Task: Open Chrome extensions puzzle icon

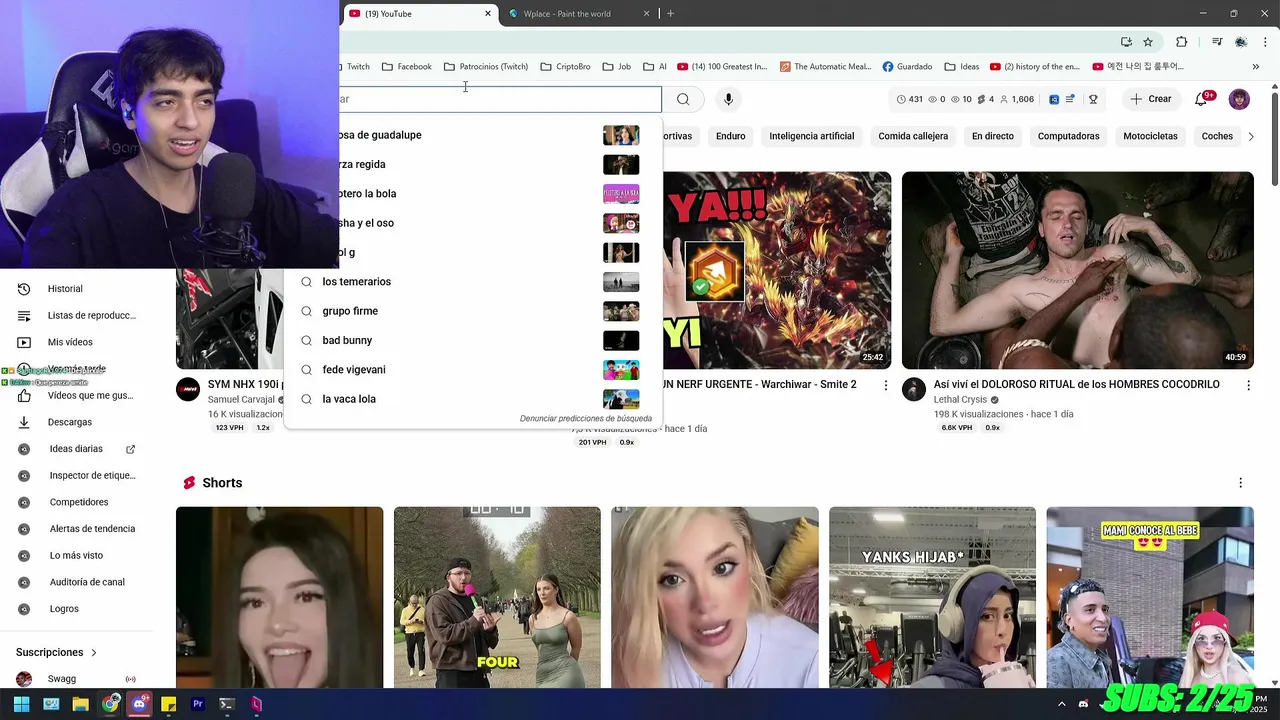Action: click(x=1181, y=42)
